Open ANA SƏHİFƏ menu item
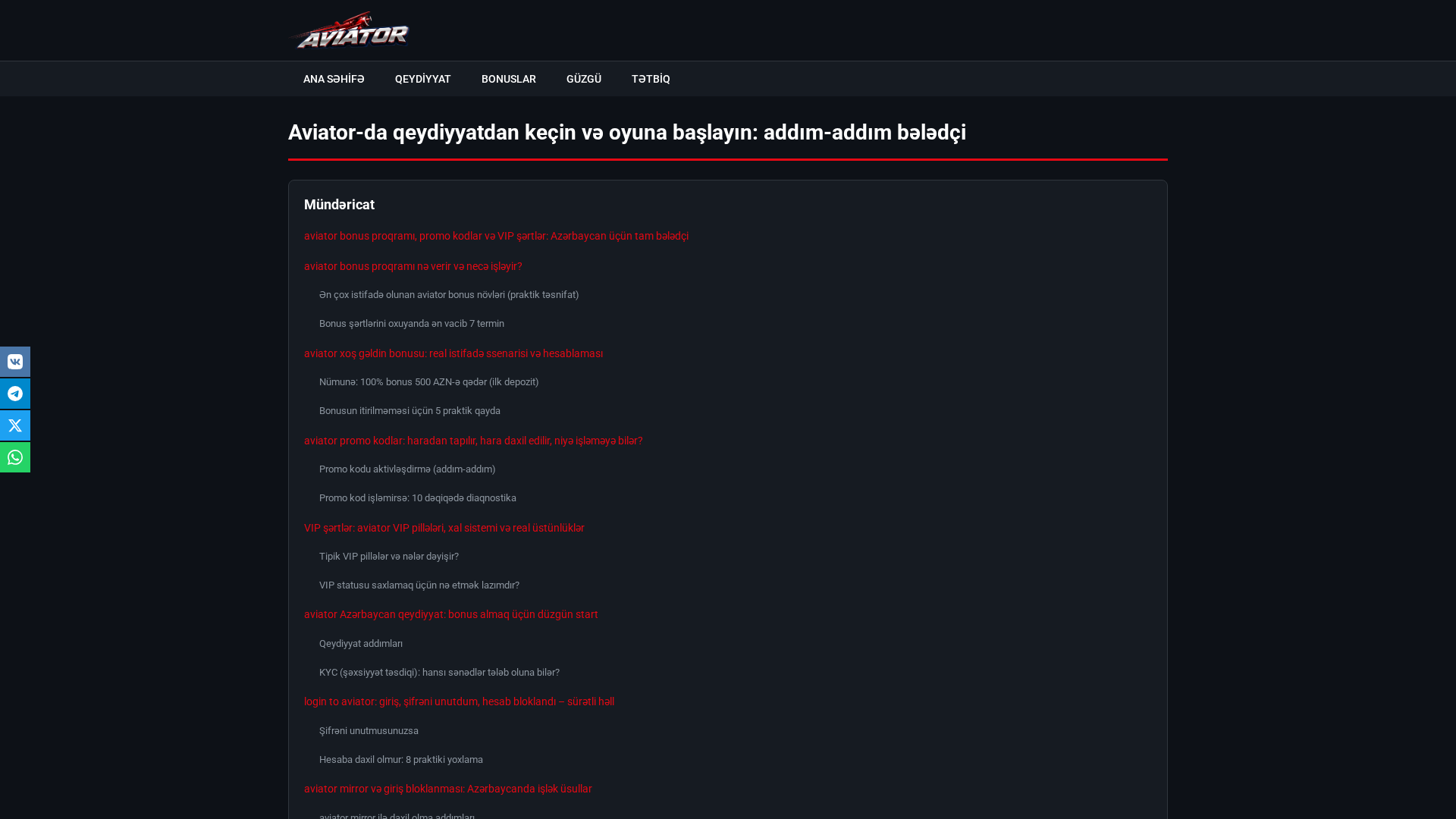1456x819 pixels. 334,79
